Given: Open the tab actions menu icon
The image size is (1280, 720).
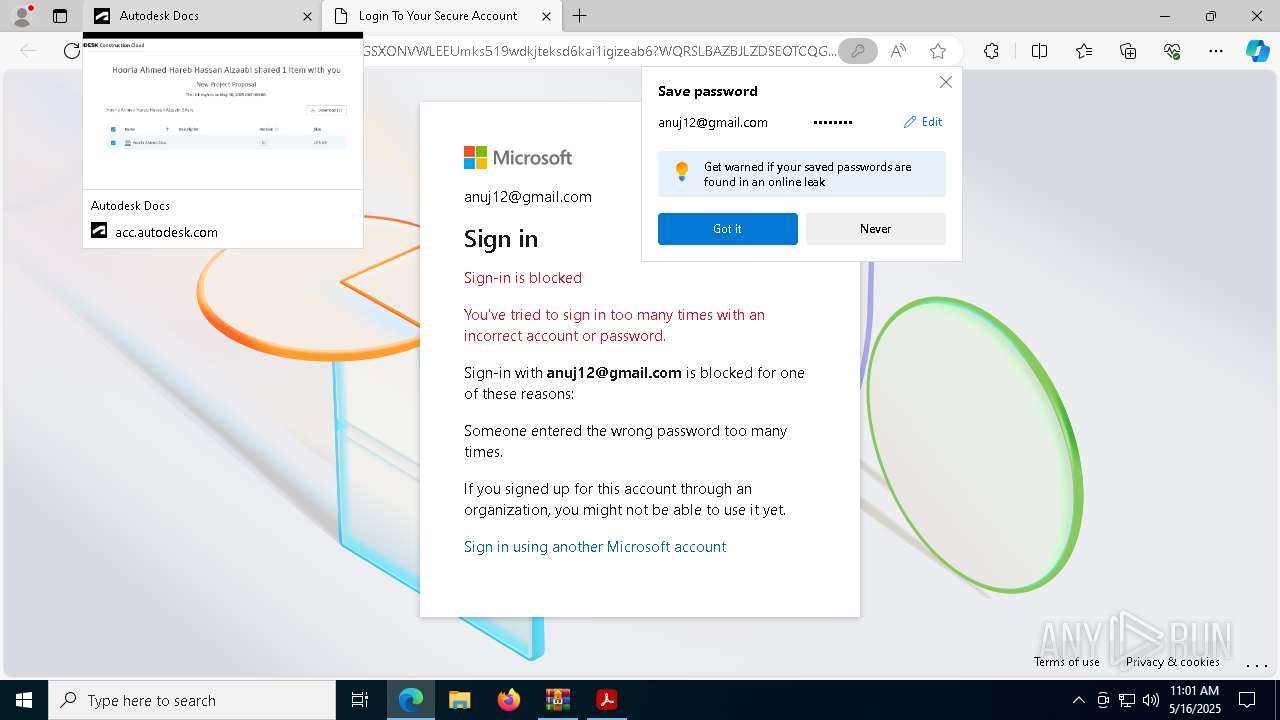Looking at the screenshot, I should 60,16.
